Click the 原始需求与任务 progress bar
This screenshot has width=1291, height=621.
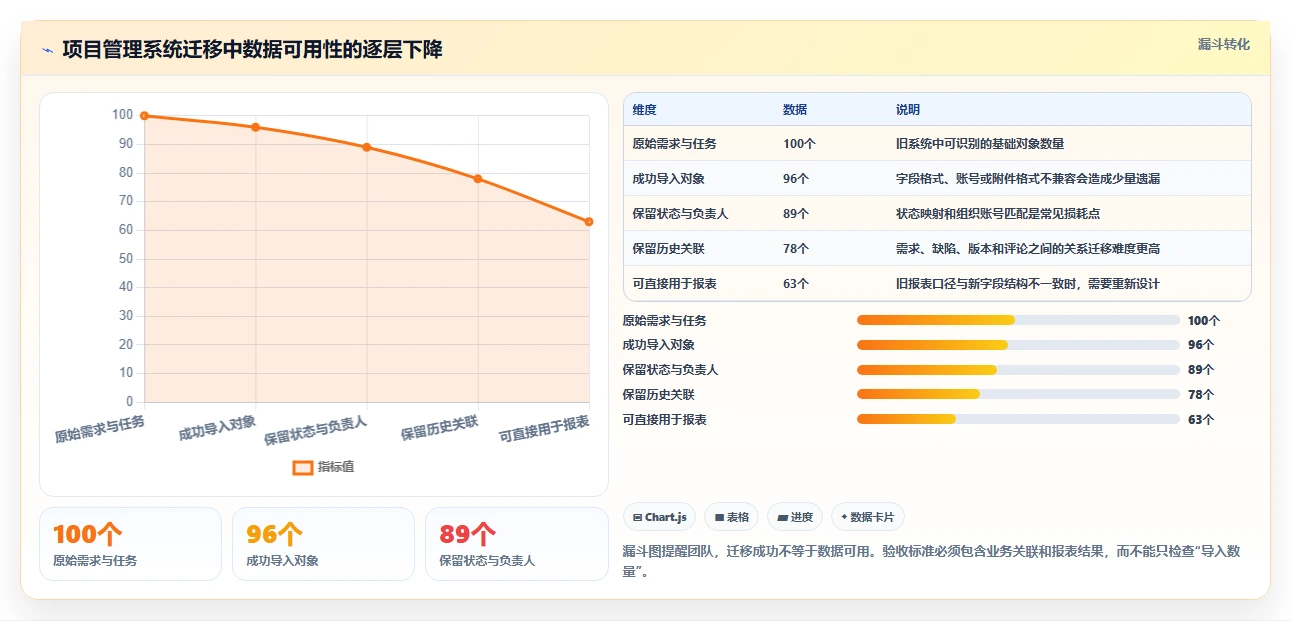(x=1018, y=320)
